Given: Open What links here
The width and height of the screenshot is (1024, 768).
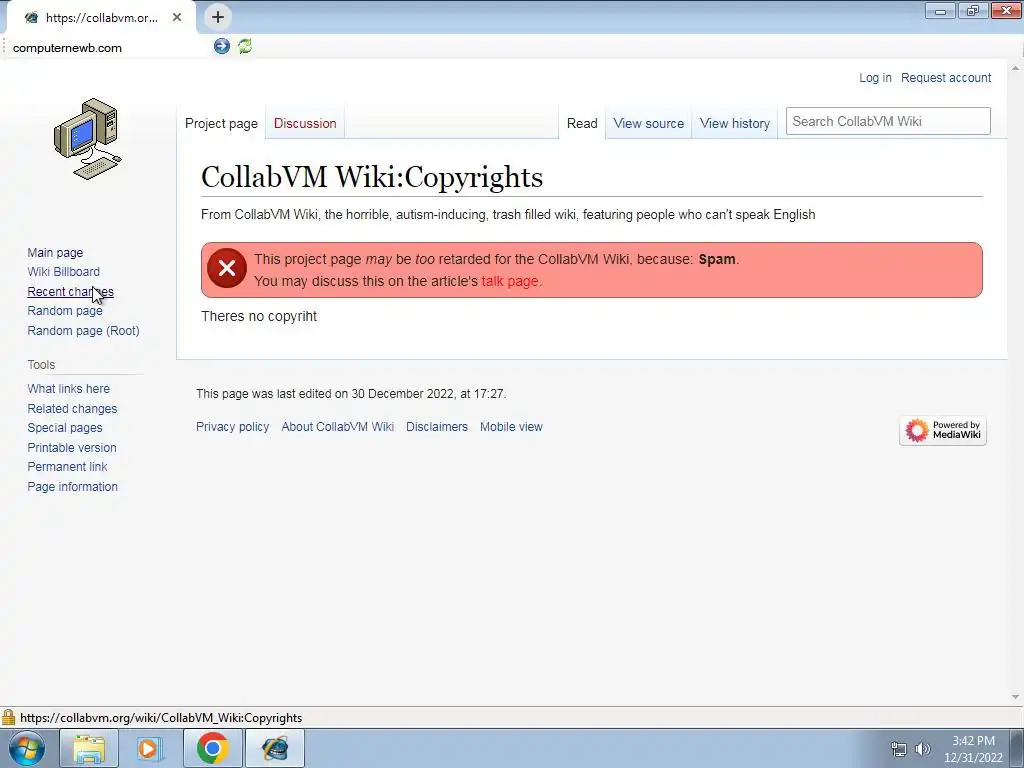Looking at the screenshot, I should pos(69,389).
